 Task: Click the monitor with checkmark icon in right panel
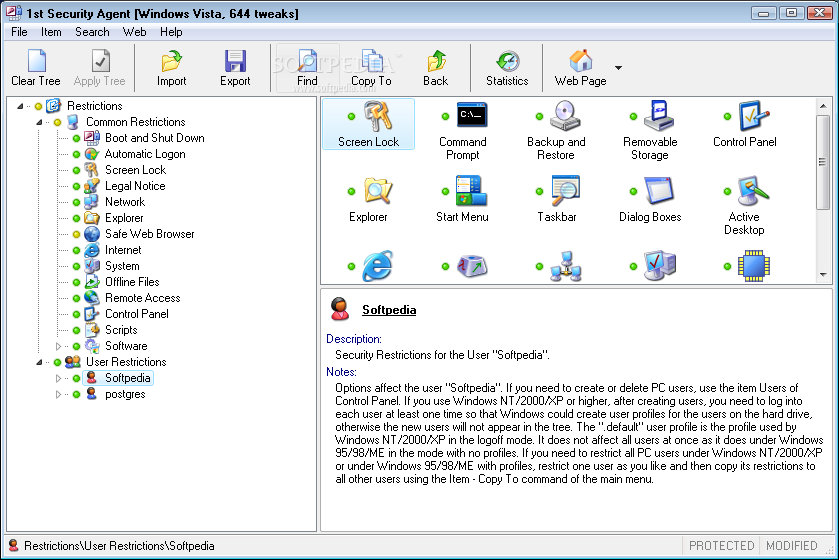[x=660, y=266]
